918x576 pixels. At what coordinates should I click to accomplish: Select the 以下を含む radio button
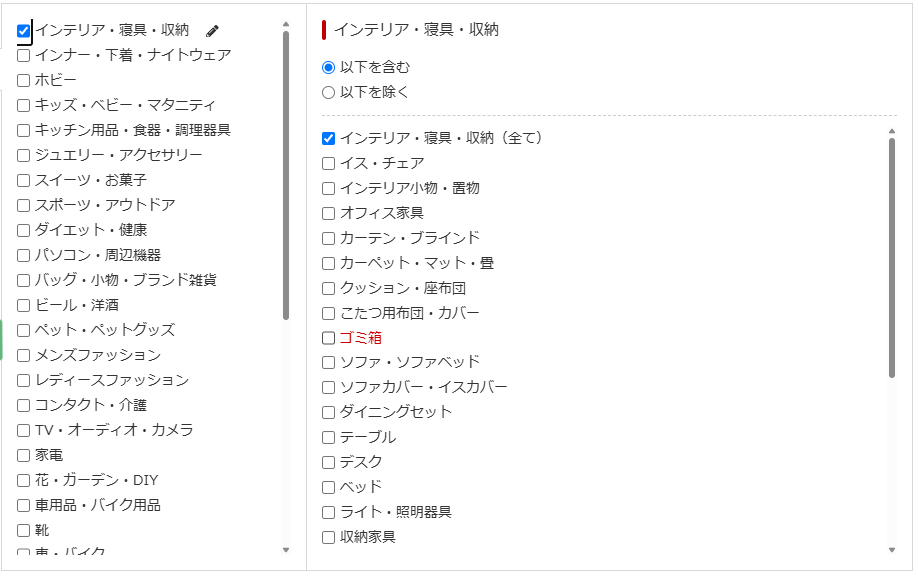click(x=329, y=67)
